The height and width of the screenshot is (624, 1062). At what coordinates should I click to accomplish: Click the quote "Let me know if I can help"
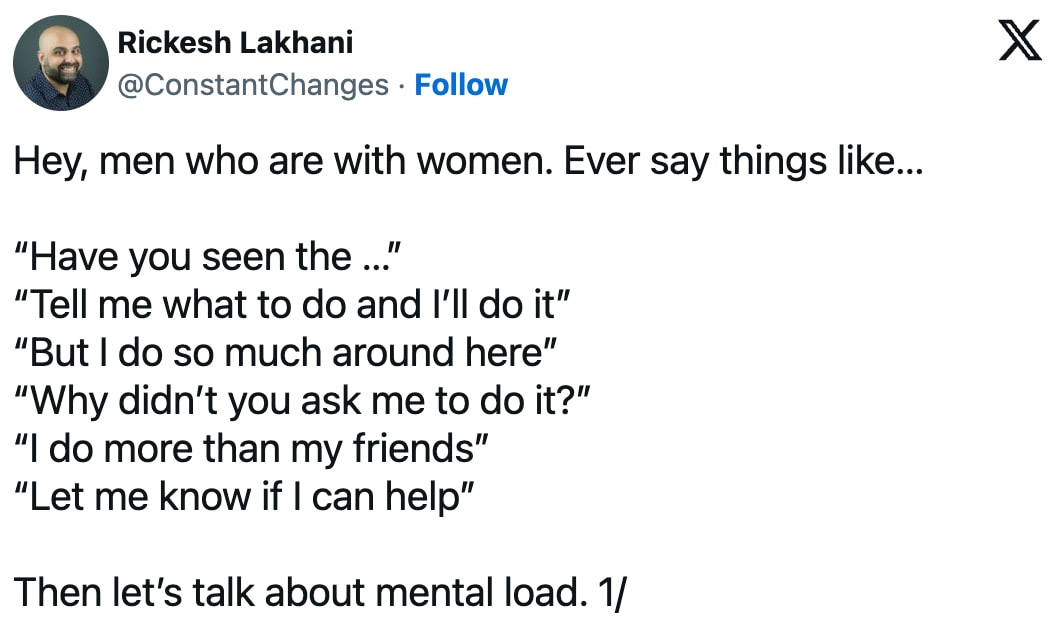coord(244,497)
